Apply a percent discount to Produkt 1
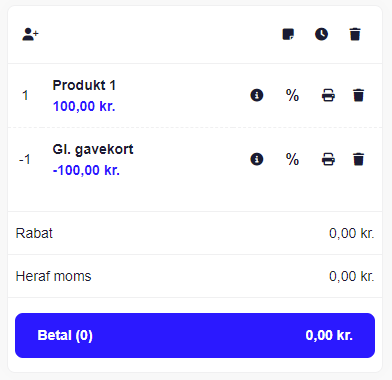 292,95
